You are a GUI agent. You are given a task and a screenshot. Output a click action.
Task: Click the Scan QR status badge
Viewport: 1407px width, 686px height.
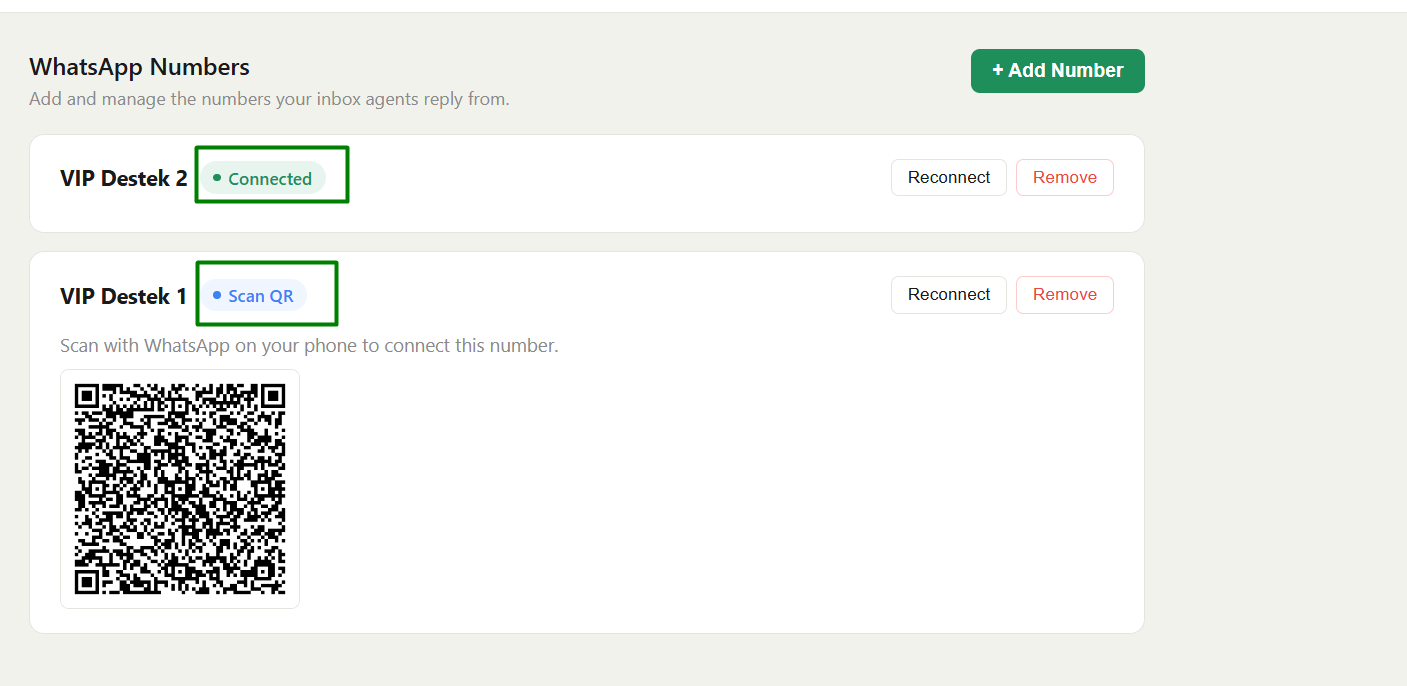(x=254, y=295)
